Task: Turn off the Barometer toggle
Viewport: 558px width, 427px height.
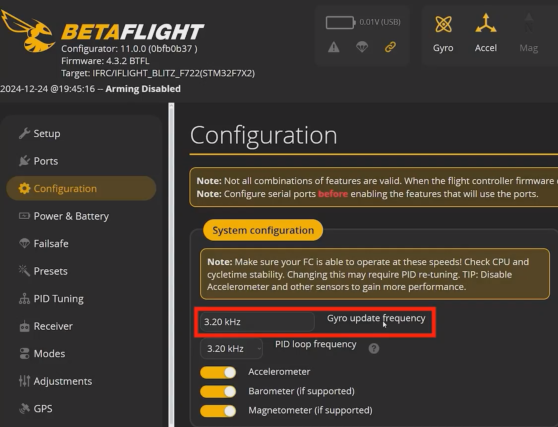Action: [x=218, y=392]
